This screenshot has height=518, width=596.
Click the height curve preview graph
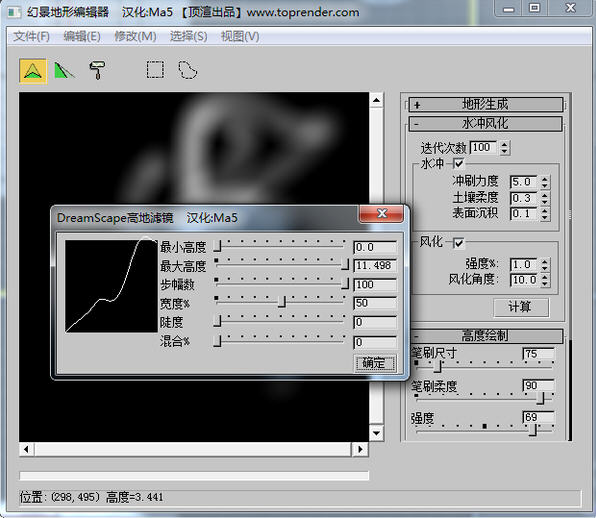click(x=111, y=286)
